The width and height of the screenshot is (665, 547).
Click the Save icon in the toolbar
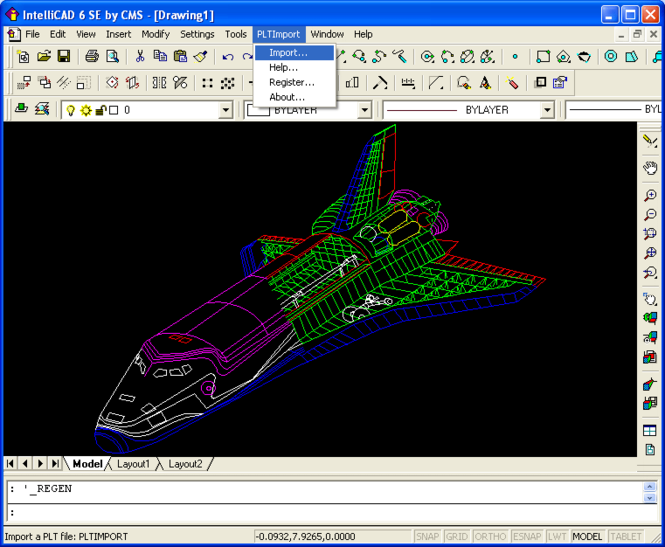click(x=63, y=57)
